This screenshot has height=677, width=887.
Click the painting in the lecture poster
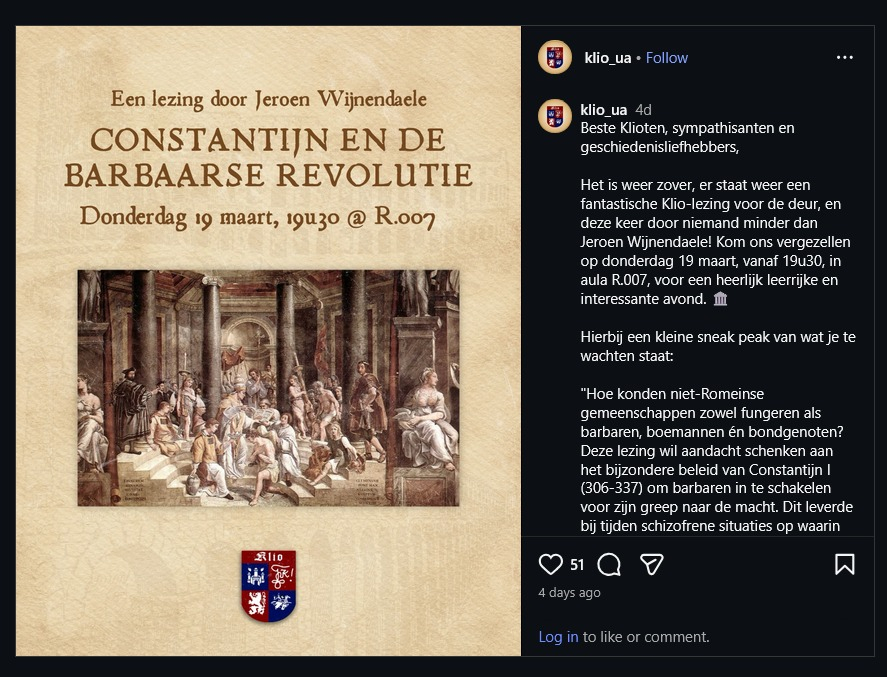click(x=268, y=387)
